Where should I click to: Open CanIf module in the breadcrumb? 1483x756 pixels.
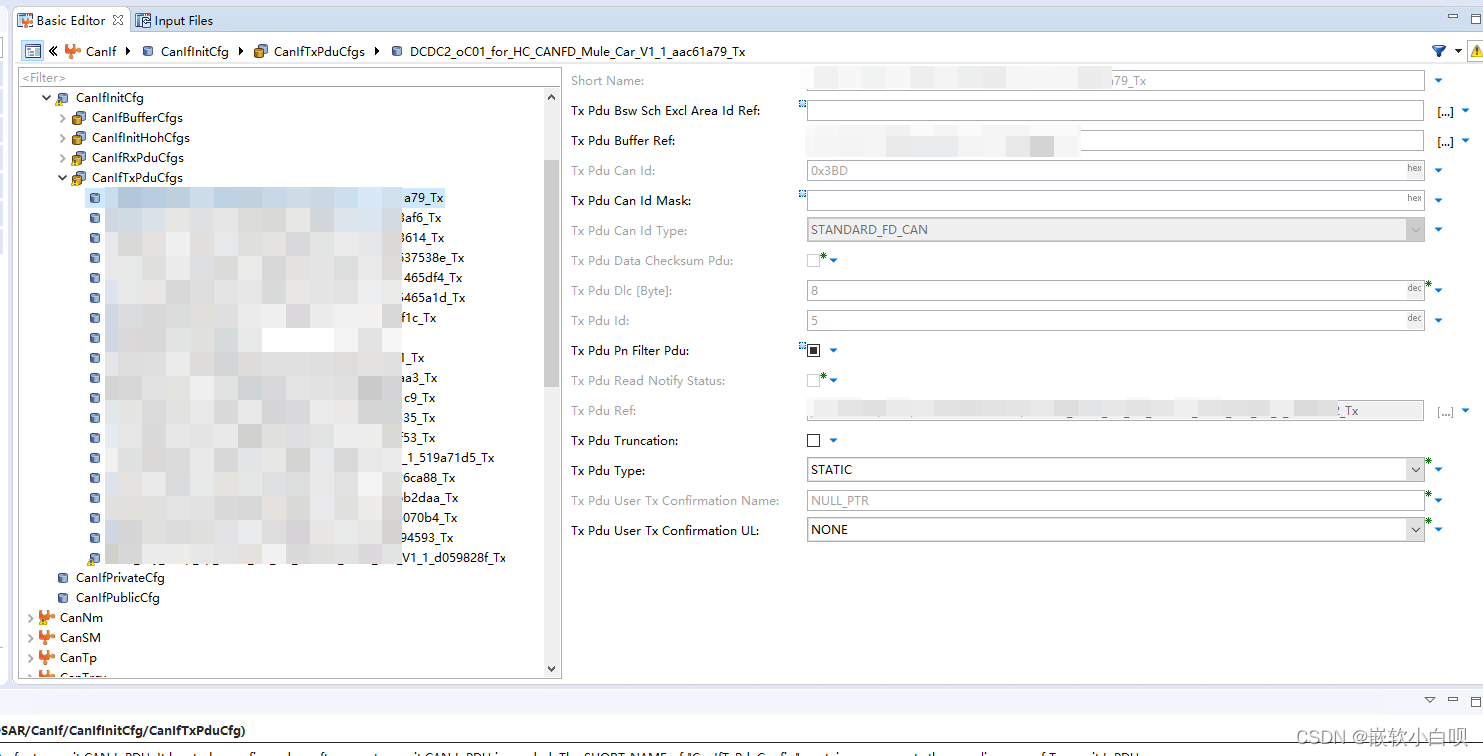[x=91, y=51]
